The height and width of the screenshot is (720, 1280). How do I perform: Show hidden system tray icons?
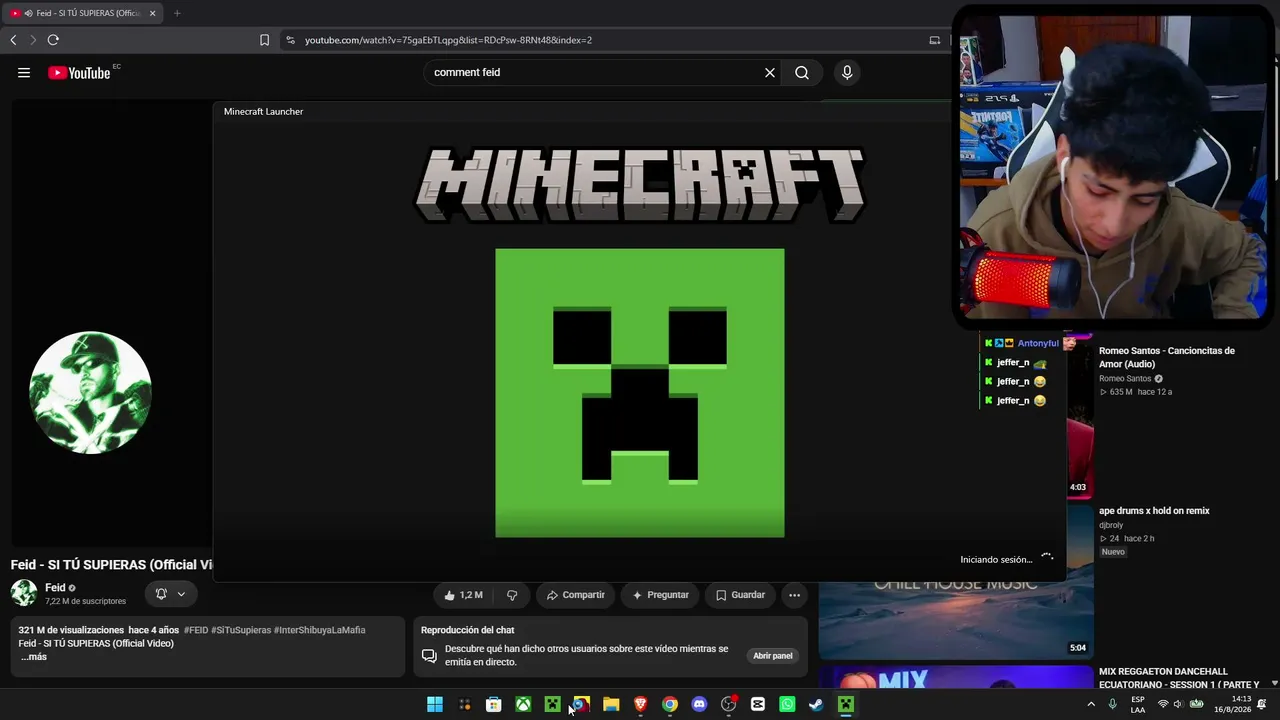pyautogui.click(x=1091, y=704)
